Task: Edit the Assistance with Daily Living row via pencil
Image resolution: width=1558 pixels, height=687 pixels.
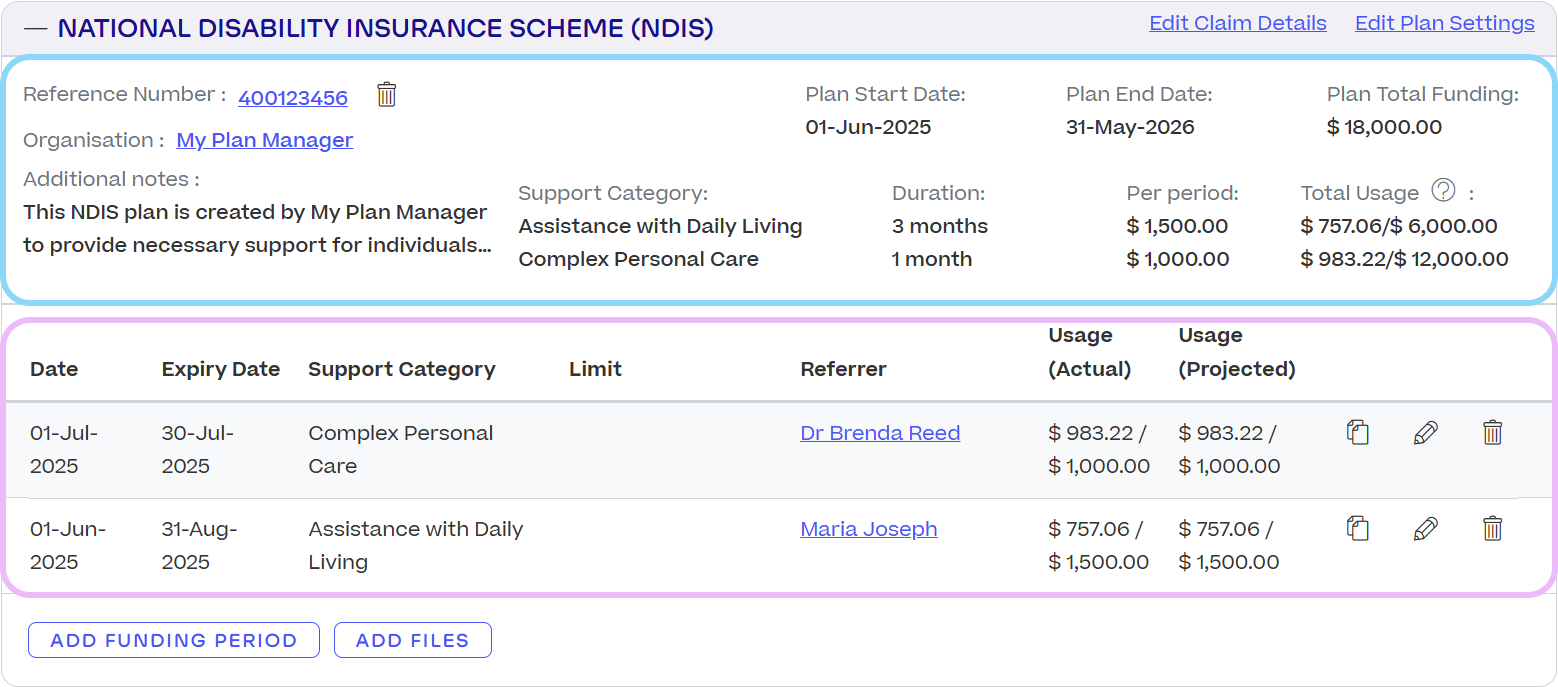Action: (x=1425, y=529)
